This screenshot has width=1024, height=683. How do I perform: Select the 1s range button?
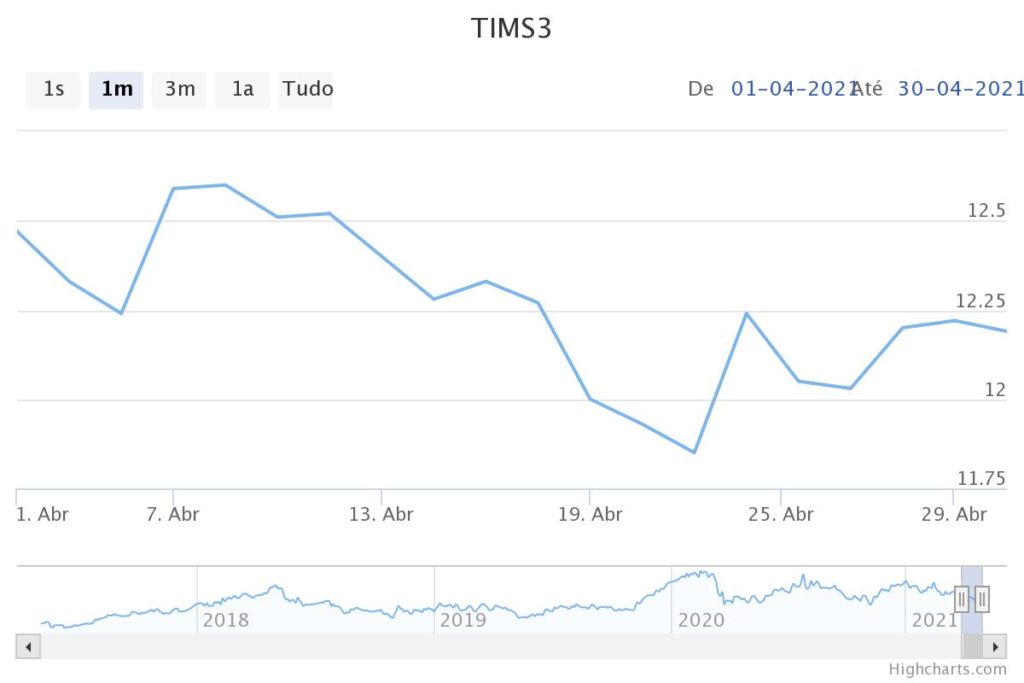point(53,89)
